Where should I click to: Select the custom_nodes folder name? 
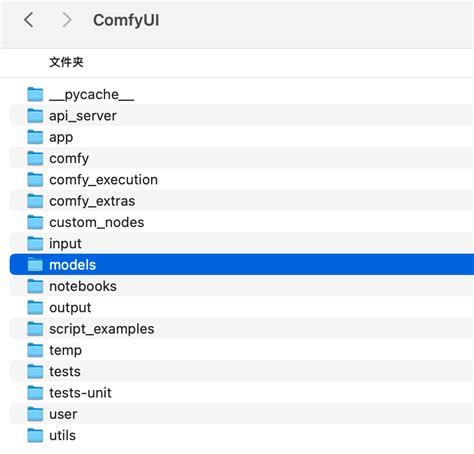coord(97,222)
